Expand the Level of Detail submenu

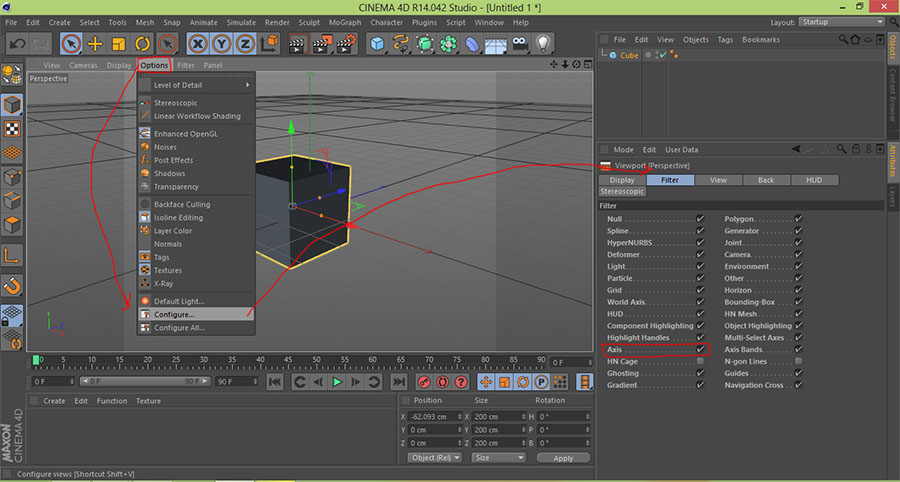pos(196,85)
